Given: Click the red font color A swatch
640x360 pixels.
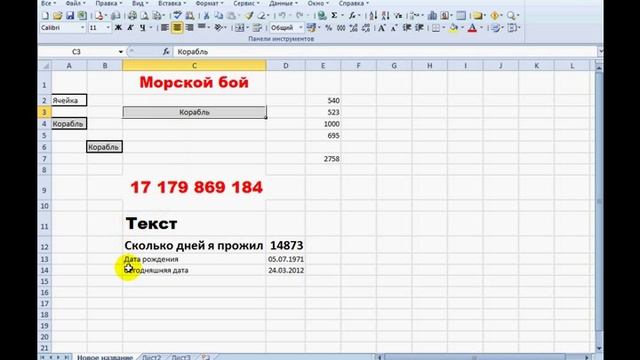Looking at the screenshot, I should [x=472, y=28].
